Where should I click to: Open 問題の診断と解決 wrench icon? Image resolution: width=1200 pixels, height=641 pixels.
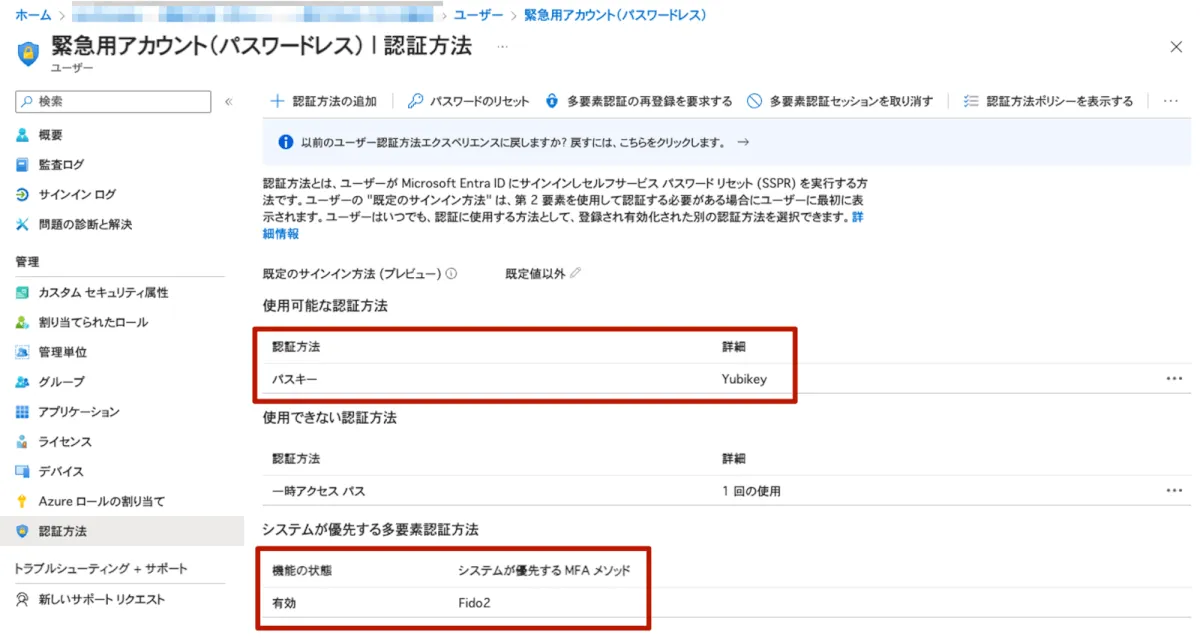click(22, 224)
